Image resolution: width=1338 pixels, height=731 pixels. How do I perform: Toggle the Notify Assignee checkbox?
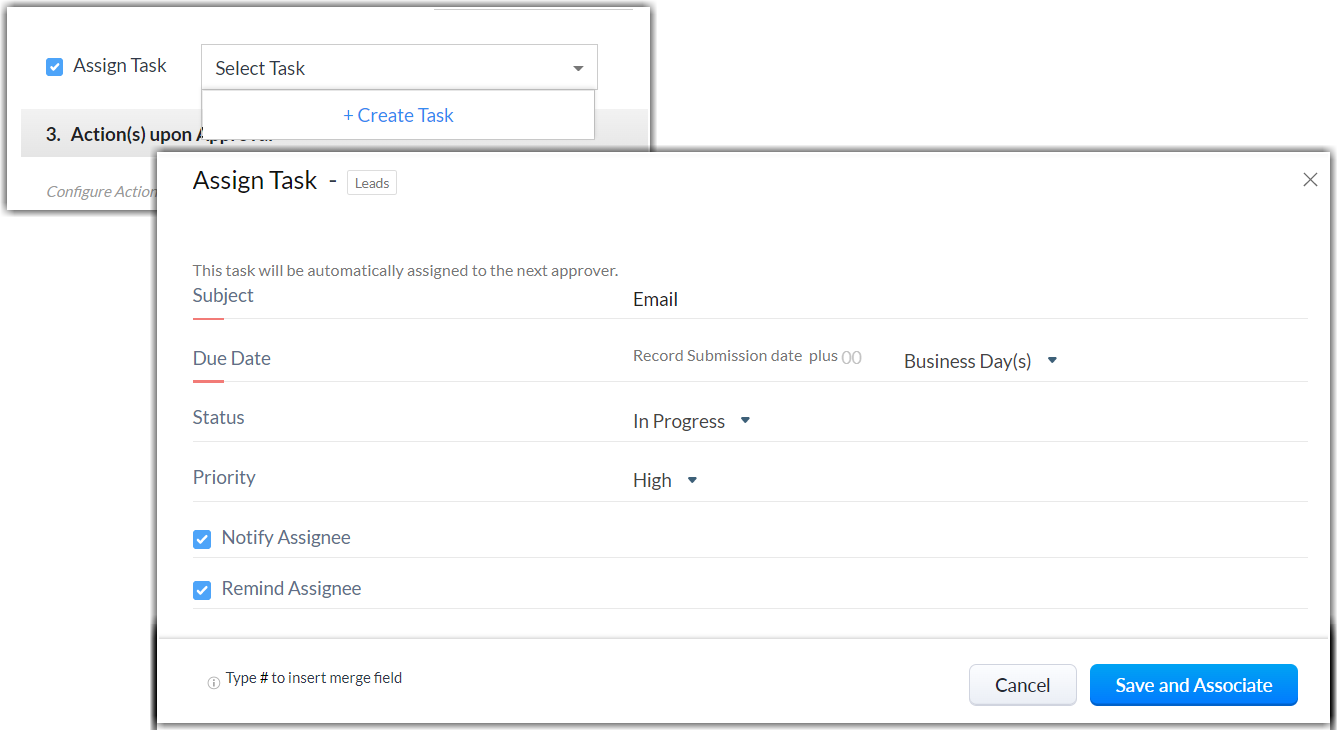tap(202, 539)
